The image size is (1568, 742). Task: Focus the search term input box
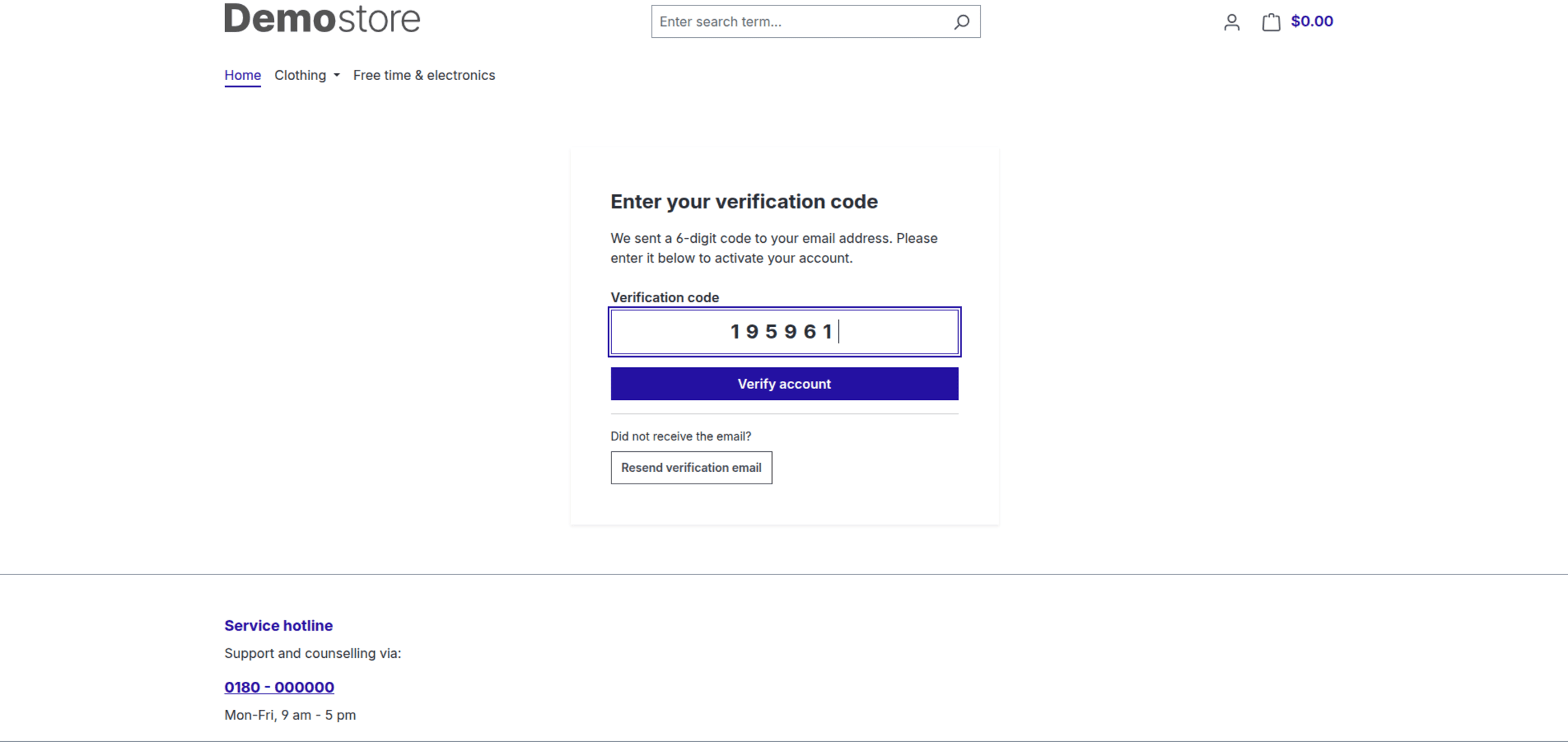coord(800,22)
